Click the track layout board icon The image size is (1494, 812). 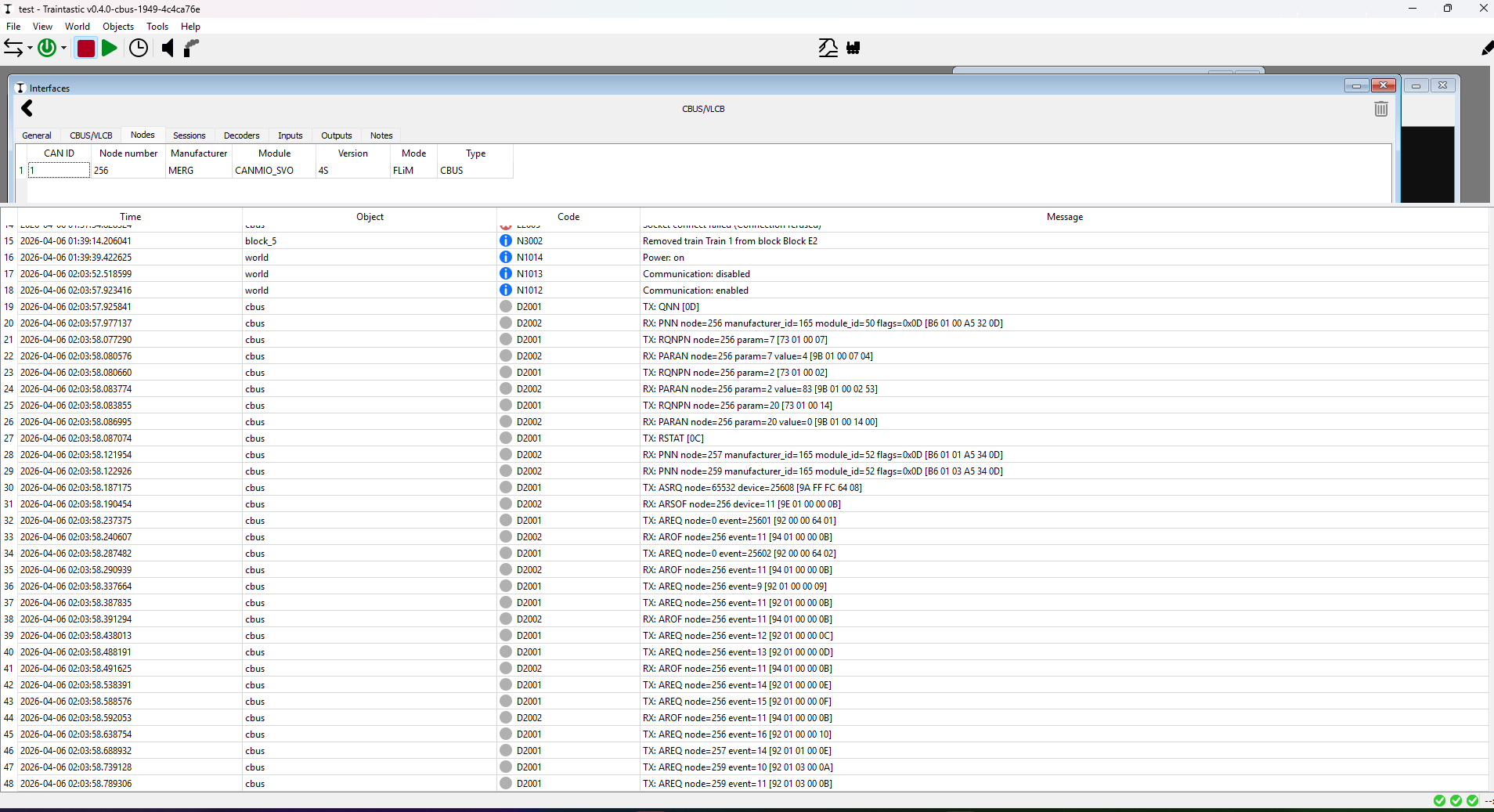pos(828,49)
